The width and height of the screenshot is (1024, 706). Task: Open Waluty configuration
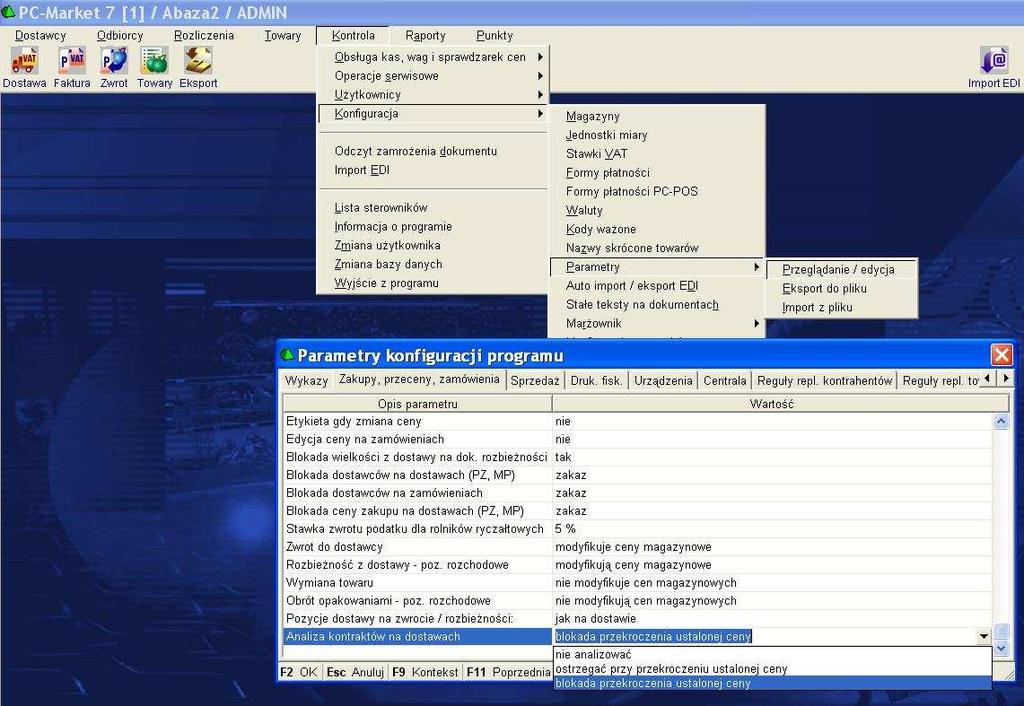(656, 210)
